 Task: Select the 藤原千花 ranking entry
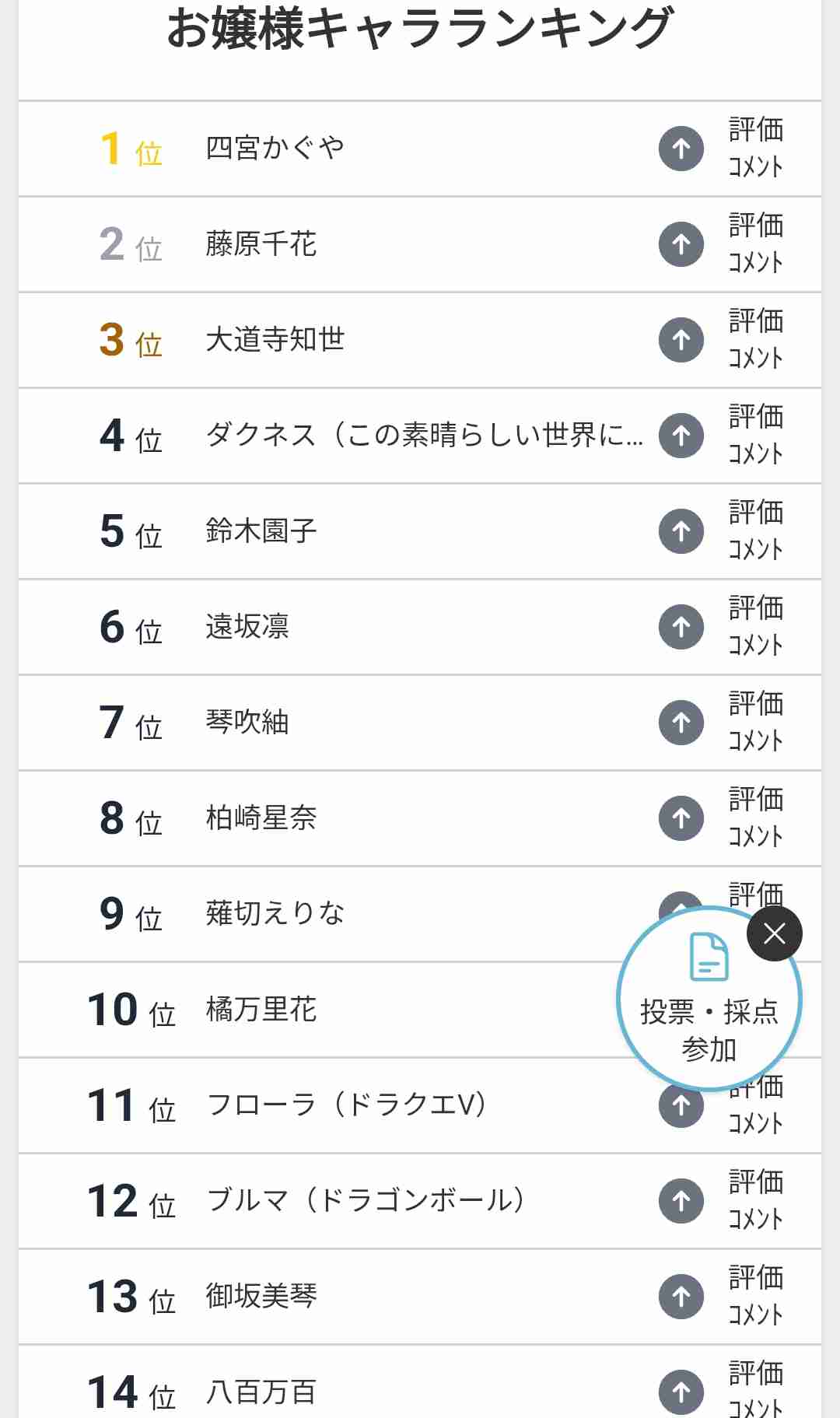tap(261, 244)
